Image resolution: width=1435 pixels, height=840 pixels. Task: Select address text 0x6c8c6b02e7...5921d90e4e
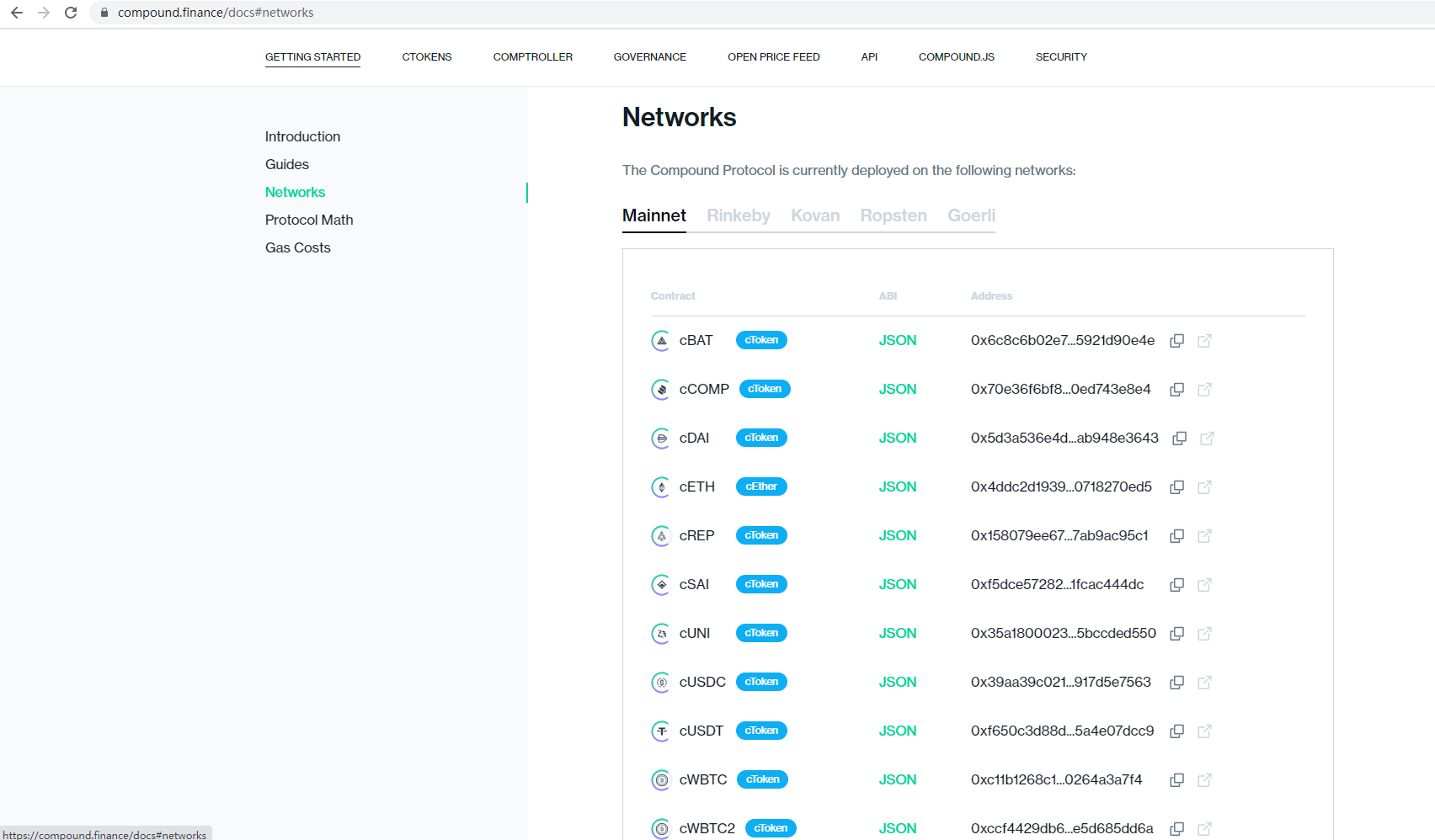pyautogui.click(x=1063, y=341)
